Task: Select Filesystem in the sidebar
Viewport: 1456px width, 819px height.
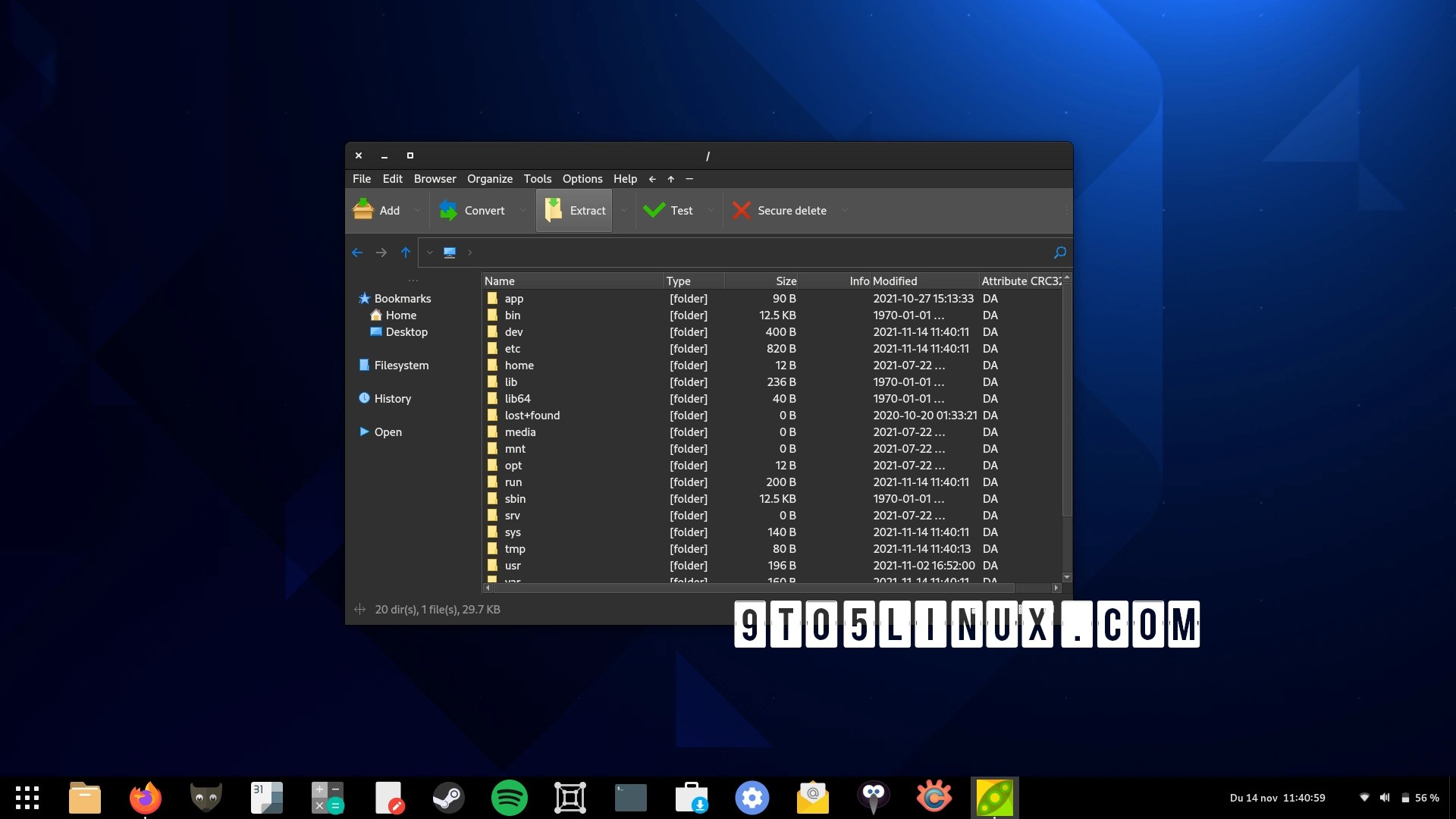Action: pyautogui.click(x=402, y=365)
